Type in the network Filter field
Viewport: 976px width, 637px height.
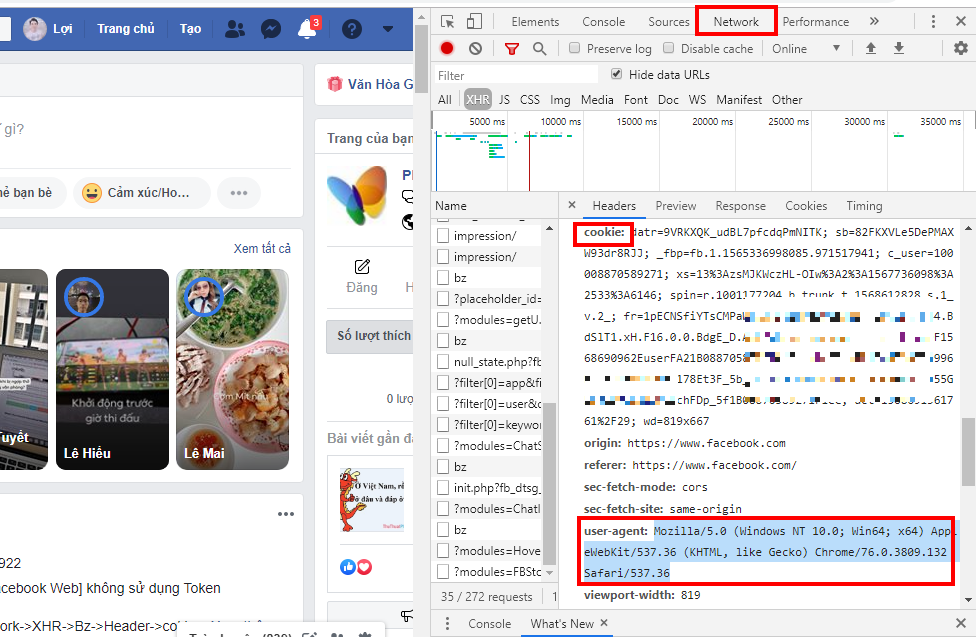pyautogui.click(x=515, y=75)
